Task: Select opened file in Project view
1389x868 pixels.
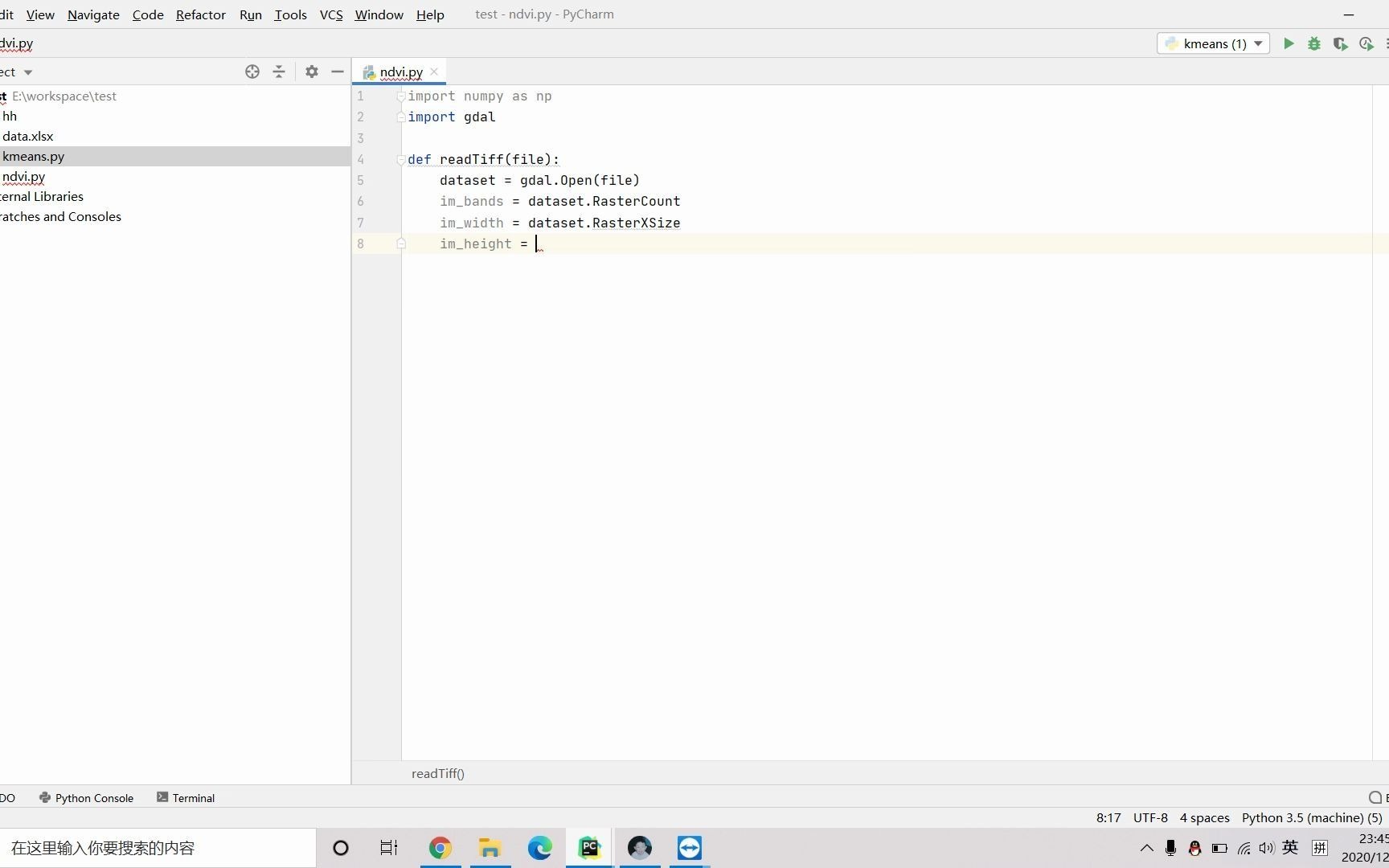Action: (x=252, y=72)
